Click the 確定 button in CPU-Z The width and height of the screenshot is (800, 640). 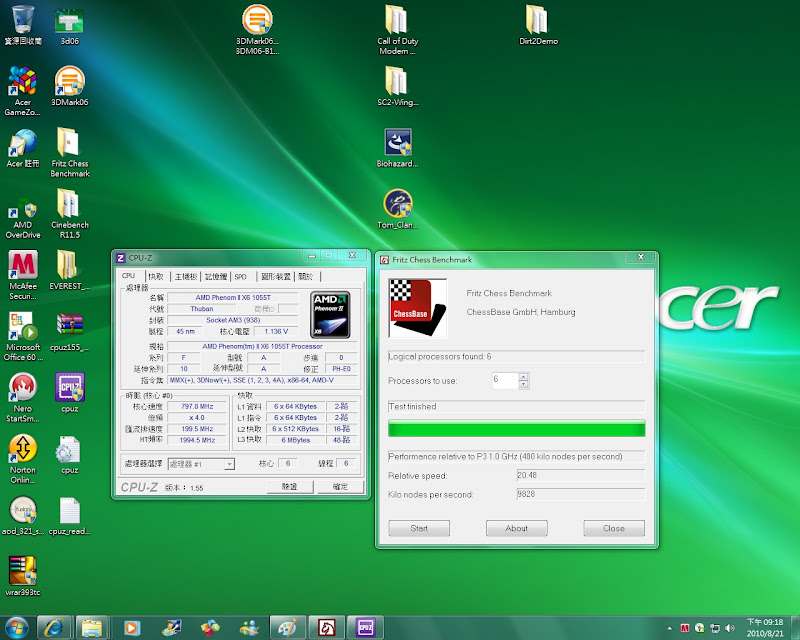340,487
